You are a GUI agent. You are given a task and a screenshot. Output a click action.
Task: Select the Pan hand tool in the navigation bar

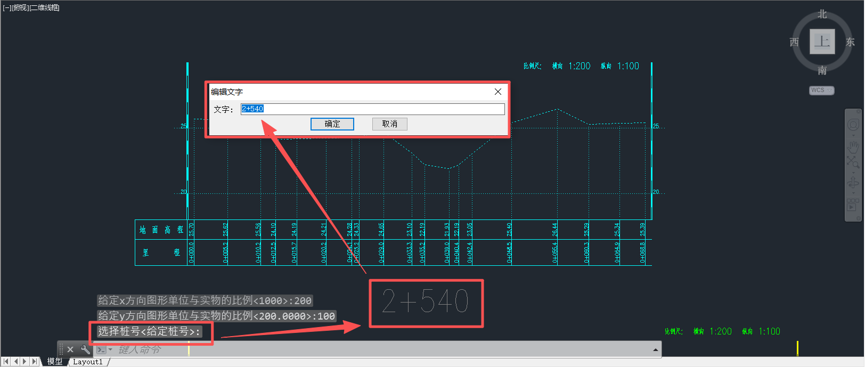(x=853, y=147)
